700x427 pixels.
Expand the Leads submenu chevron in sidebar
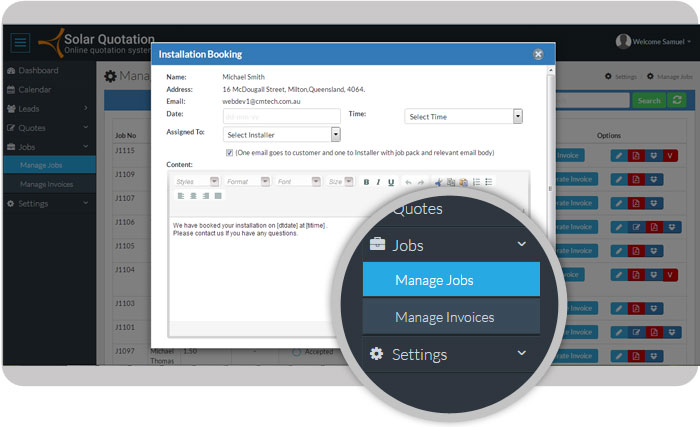(86, 108)
